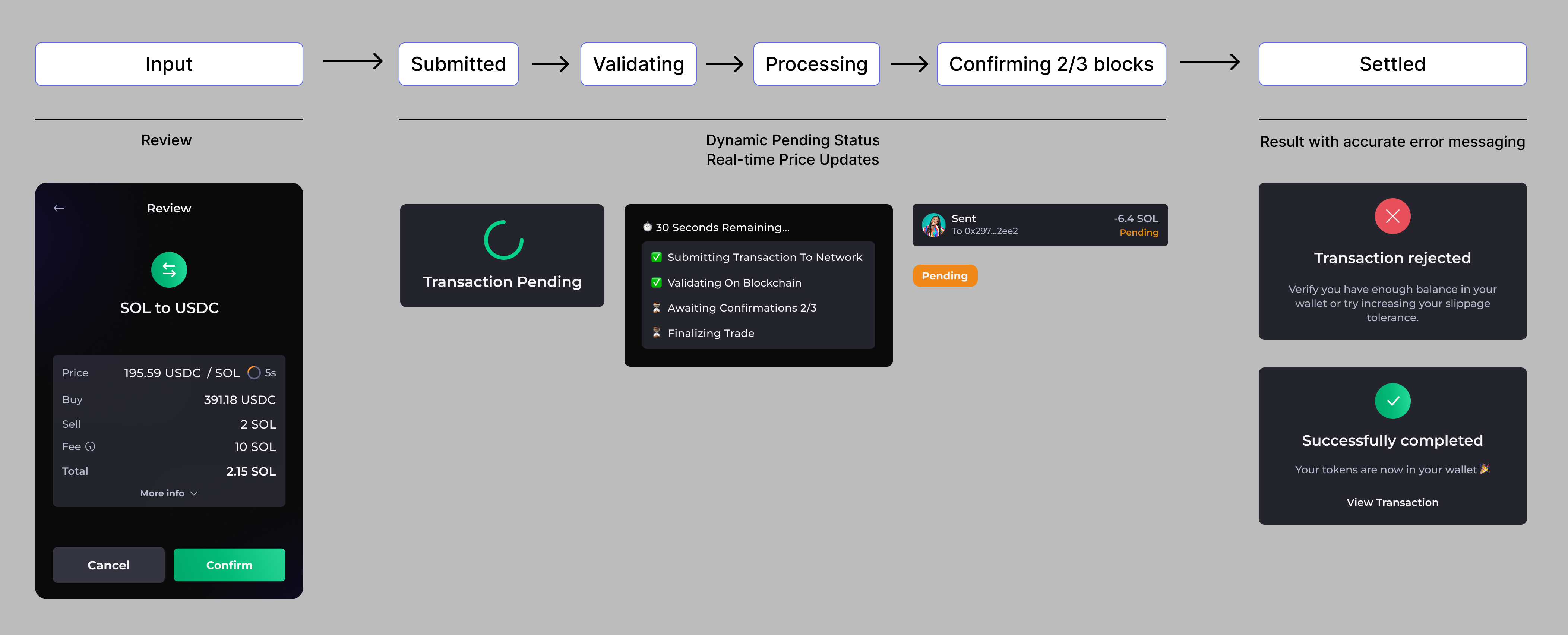
Task: Open the View Transaction link
Action: pos(1392,502)
